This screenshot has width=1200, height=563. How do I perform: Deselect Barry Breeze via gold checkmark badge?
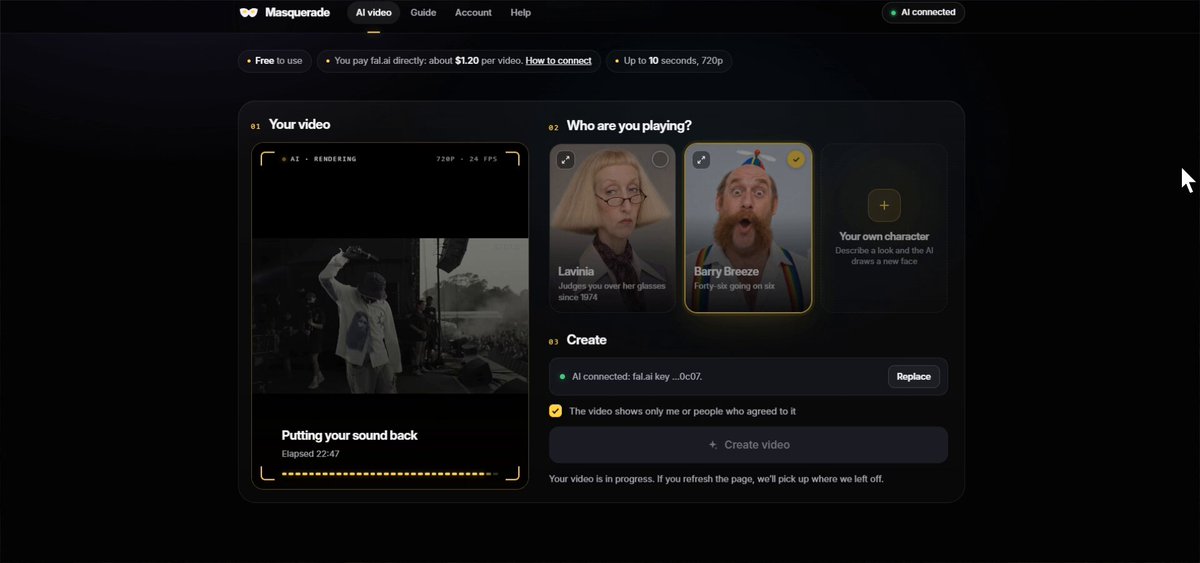796,159
